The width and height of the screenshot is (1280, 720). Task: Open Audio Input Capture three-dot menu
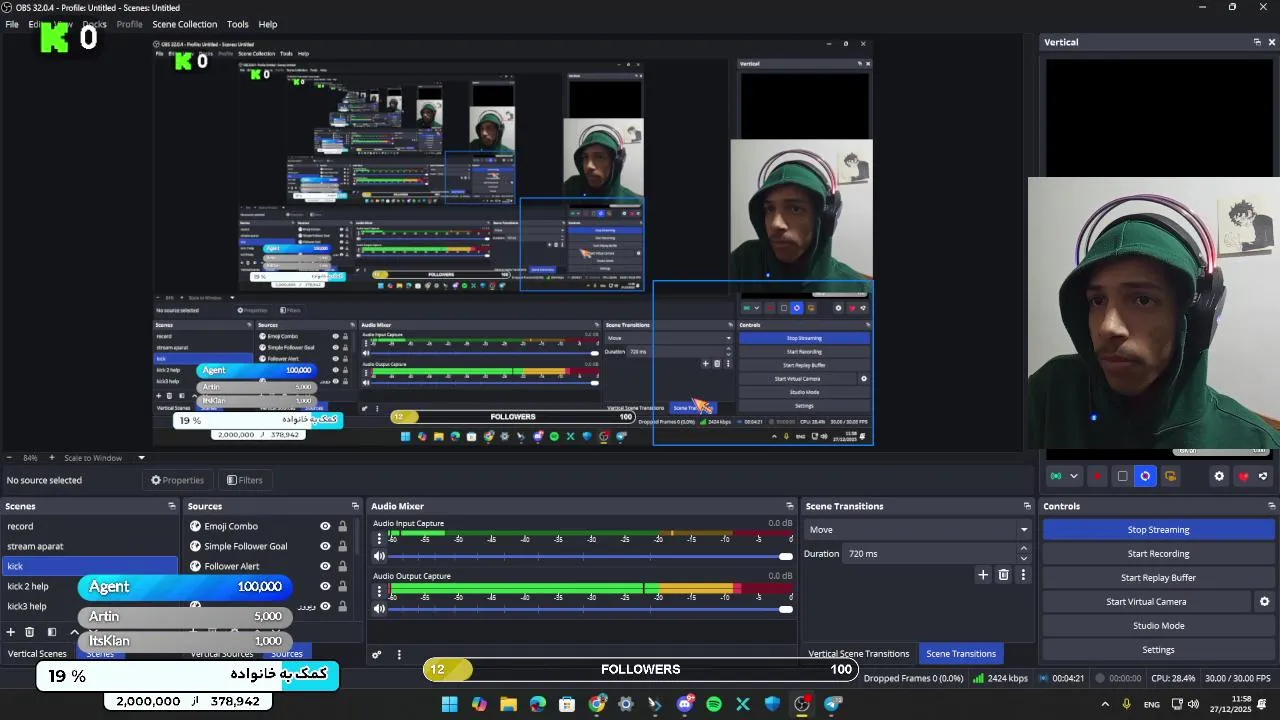point(379,538)
